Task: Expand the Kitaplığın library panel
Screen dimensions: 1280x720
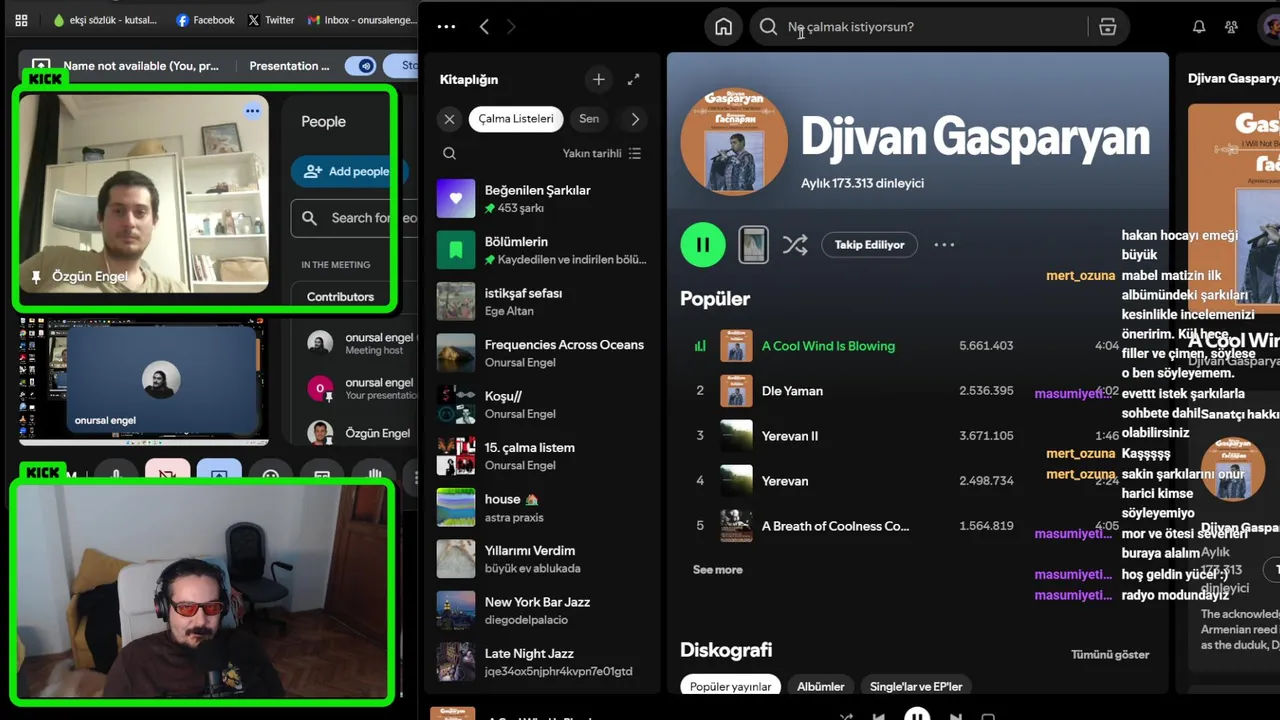Action: (x=633, y=79)
